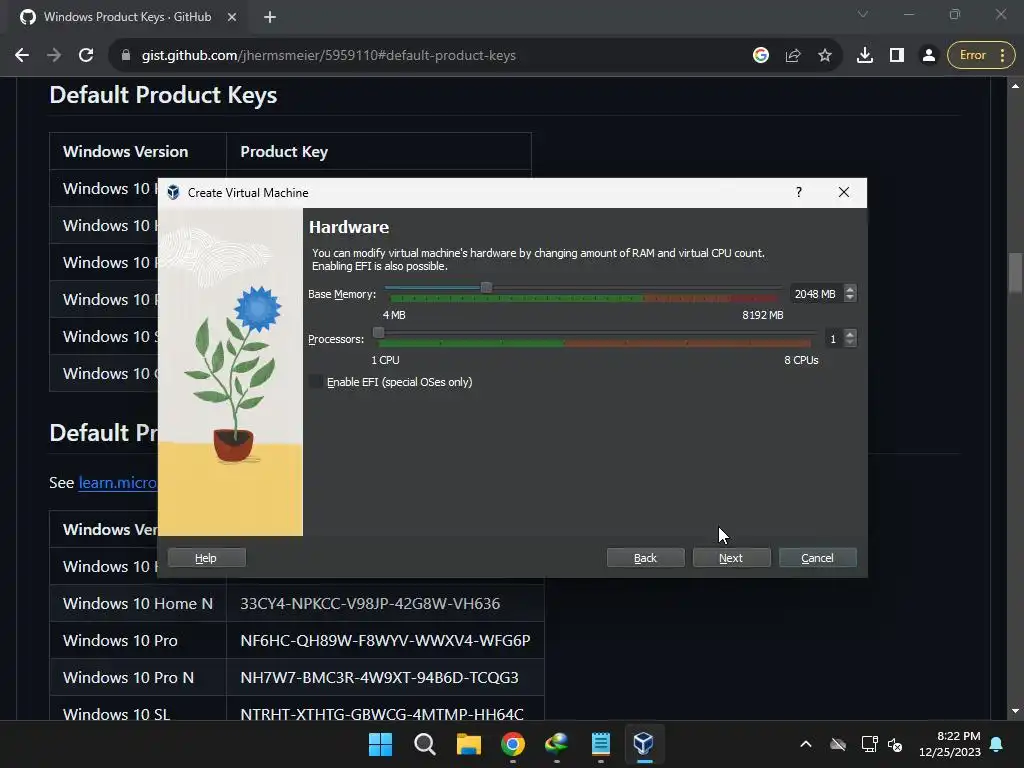This screenshot has height=768, width=1024.
Task: Open the tab search dropdown chevron
Action: pyautogui.click(x=863, y=14)
